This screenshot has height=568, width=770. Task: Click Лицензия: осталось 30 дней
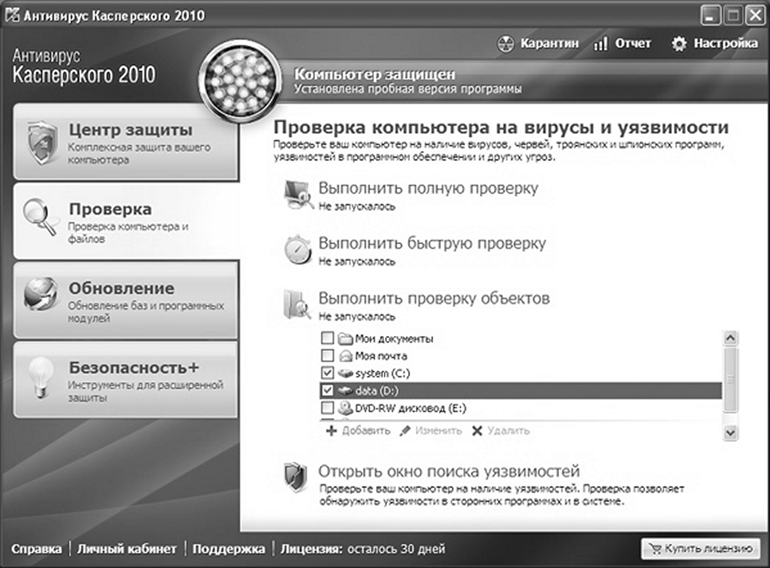pos(363,549)
